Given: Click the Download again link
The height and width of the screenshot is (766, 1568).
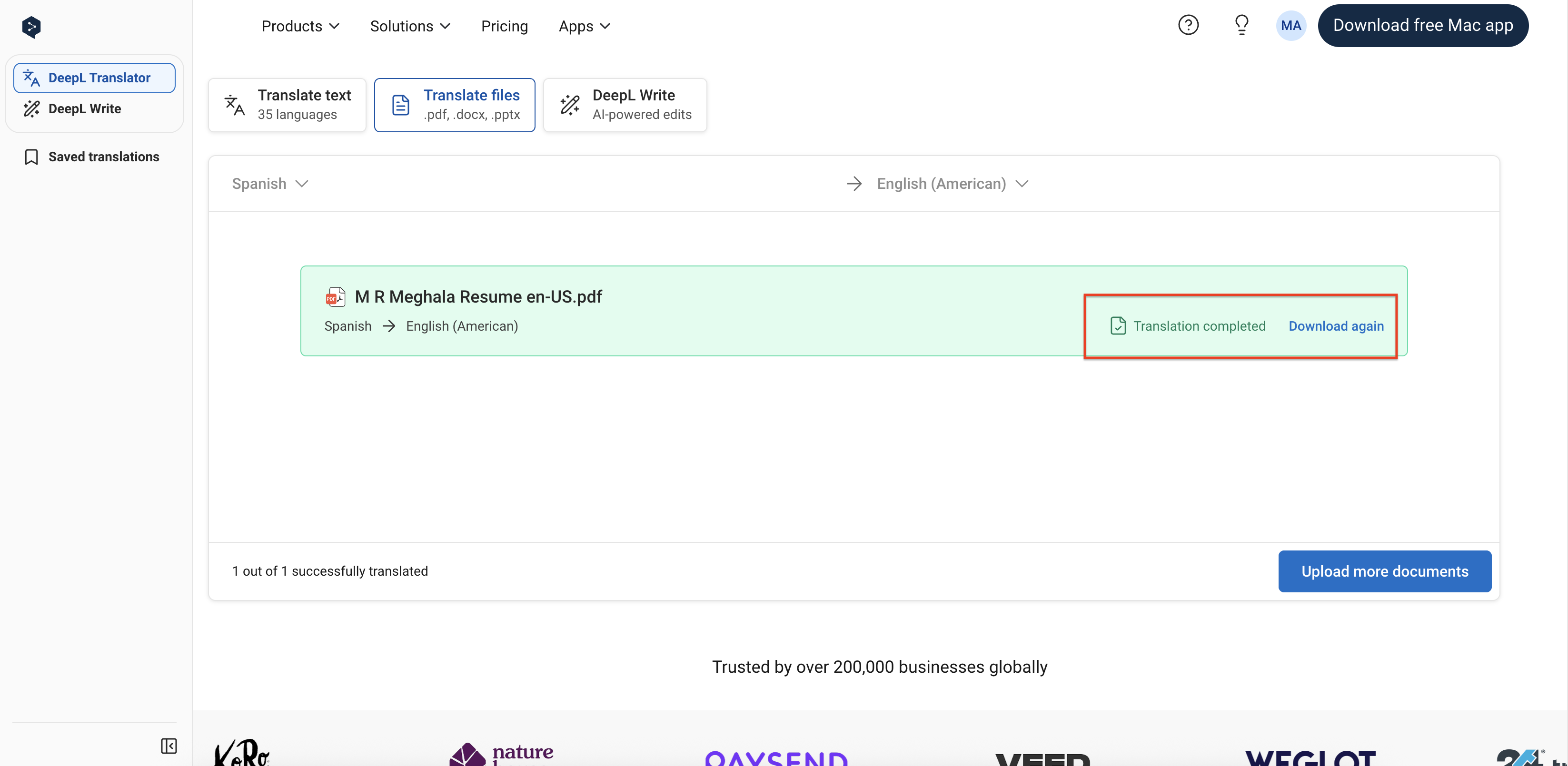Looking at the screenshot, I should (x=1335, y=326).
